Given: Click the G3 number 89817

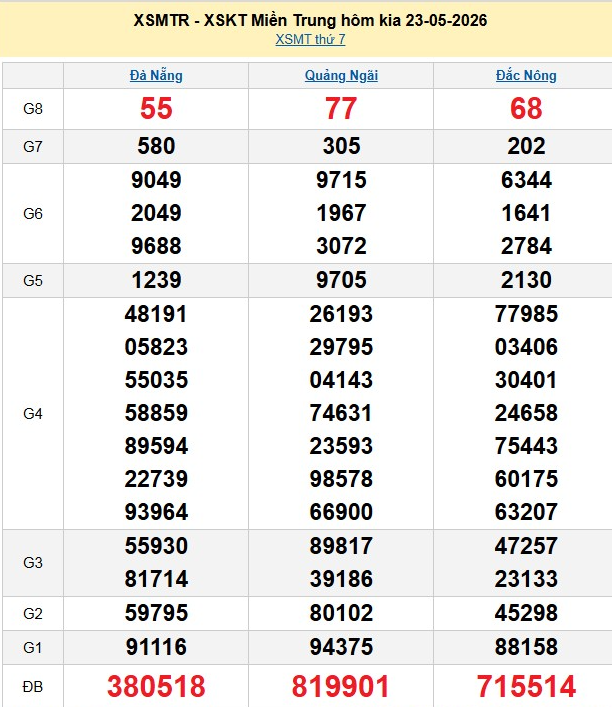Looking at the screenshot, I should pyautogui.click(x=341, y=546).
